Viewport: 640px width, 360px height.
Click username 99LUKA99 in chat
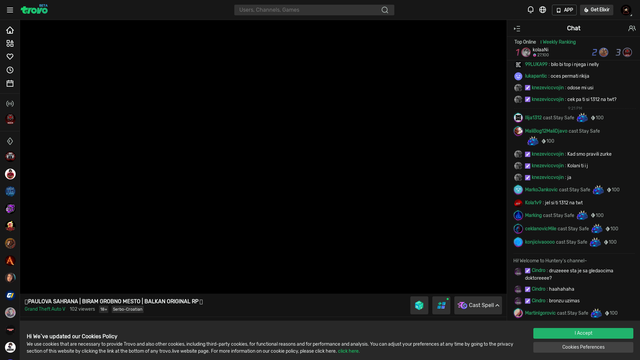(536, 64)
